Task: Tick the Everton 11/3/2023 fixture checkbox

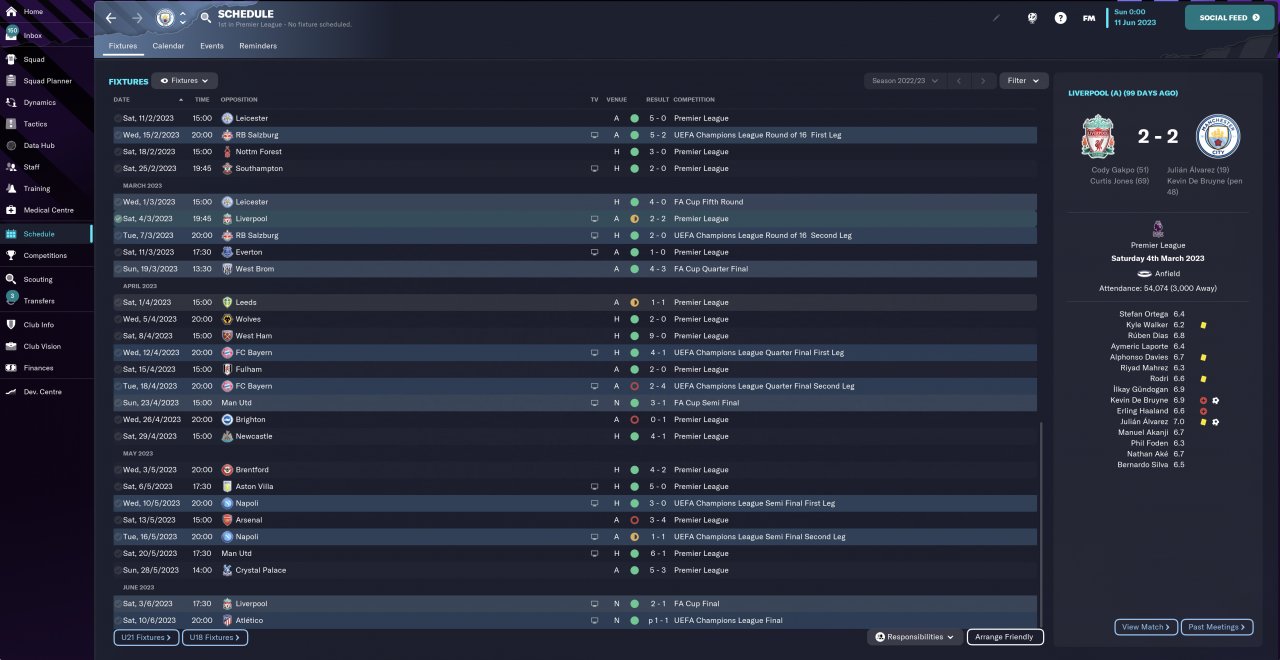Action: (118, 252)
